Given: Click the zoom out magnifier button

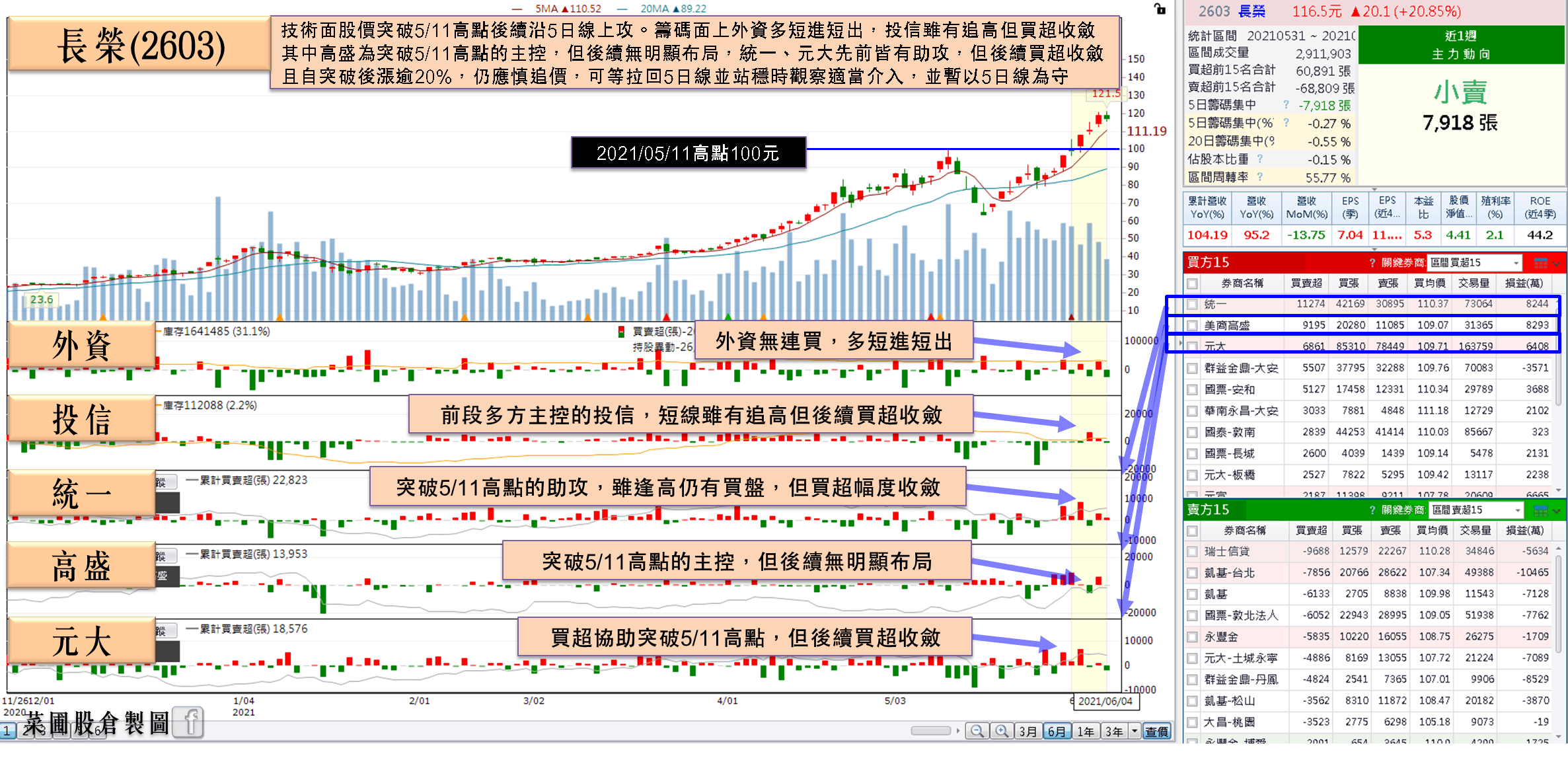Looking at the screenshot, I should click(x=977, y=731).
